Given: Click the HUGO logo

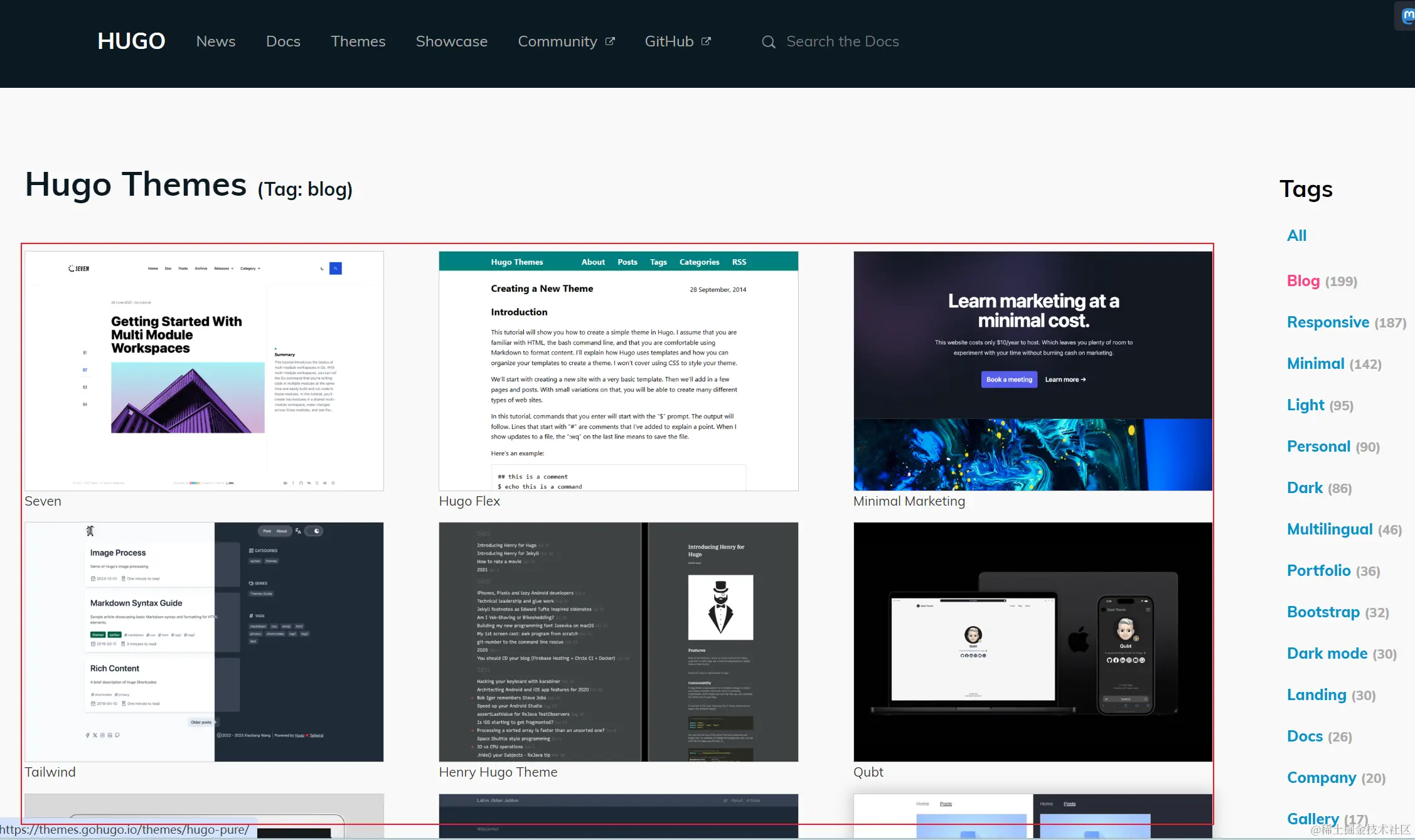Looking at the screenshot, I should click(x=131, y=41).
